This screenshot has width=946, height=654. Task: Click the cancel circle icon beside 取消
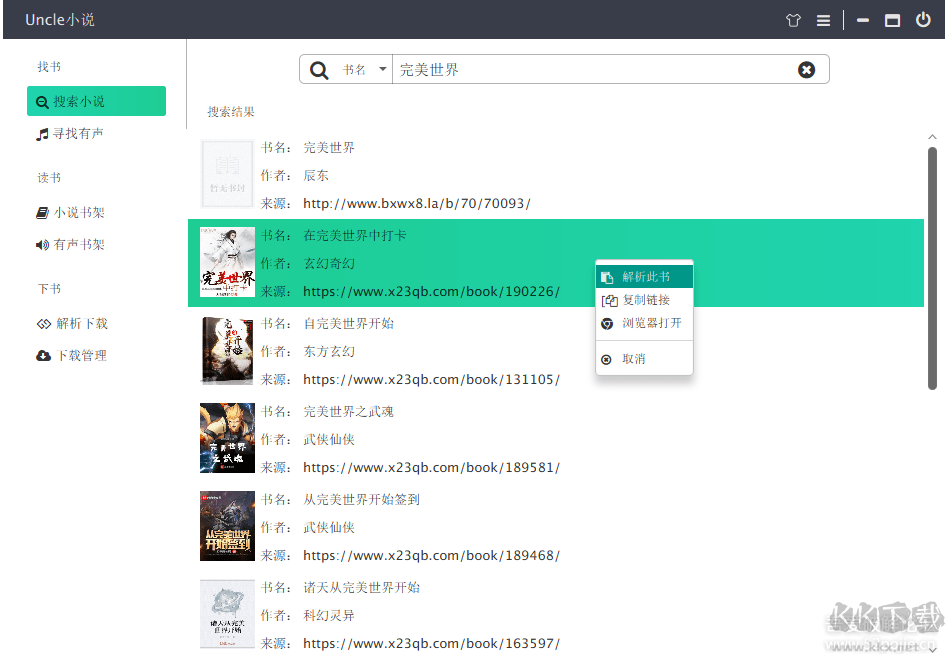pyautogui.click(x=606, y=360)
